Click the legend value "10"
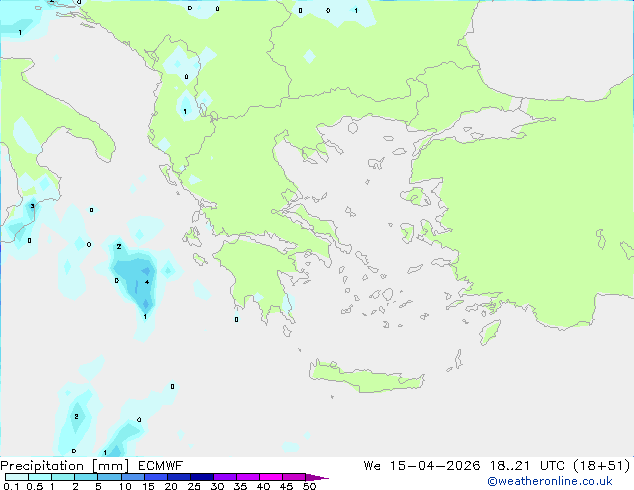The height and width of the screenshot is (490, 634). point(125,486)
